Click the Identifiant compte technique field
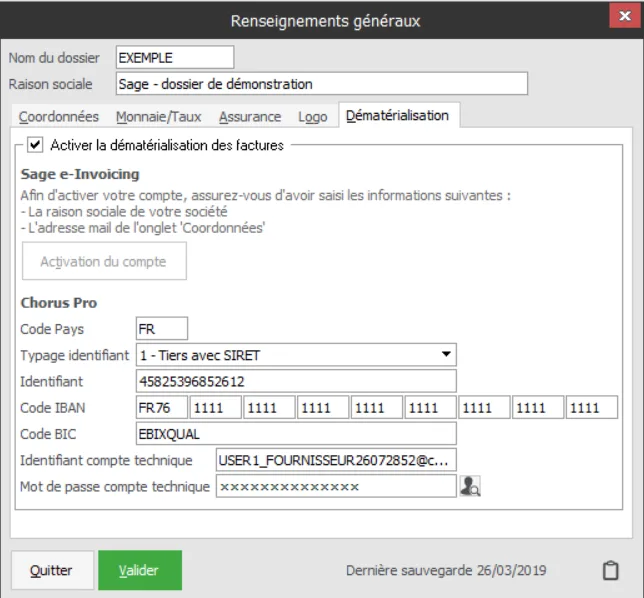Screen dimensions: 644x598 336,460
